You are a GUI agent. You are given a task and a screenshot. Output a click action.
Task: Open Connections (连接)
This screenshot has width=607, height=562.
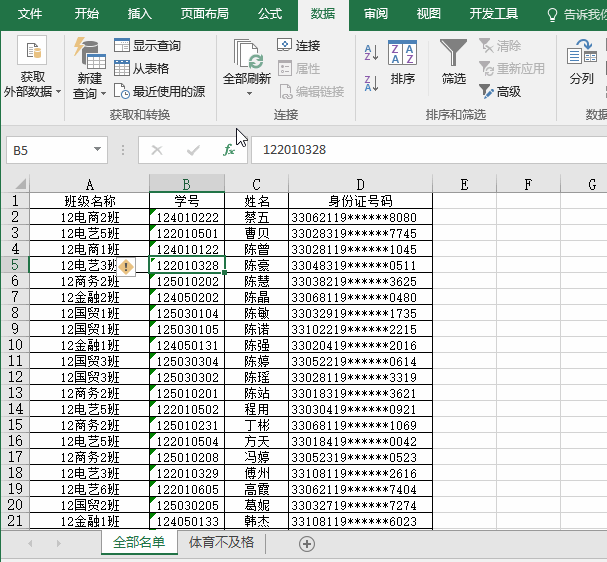(299, 45)
